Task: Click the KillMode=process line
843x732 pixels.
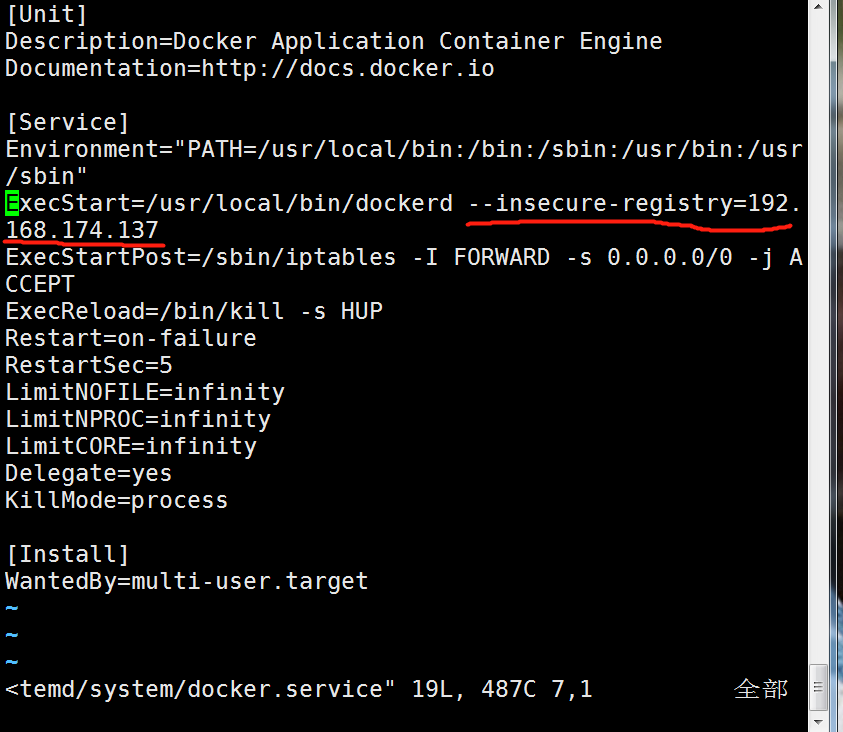Action: click(117, 501)
